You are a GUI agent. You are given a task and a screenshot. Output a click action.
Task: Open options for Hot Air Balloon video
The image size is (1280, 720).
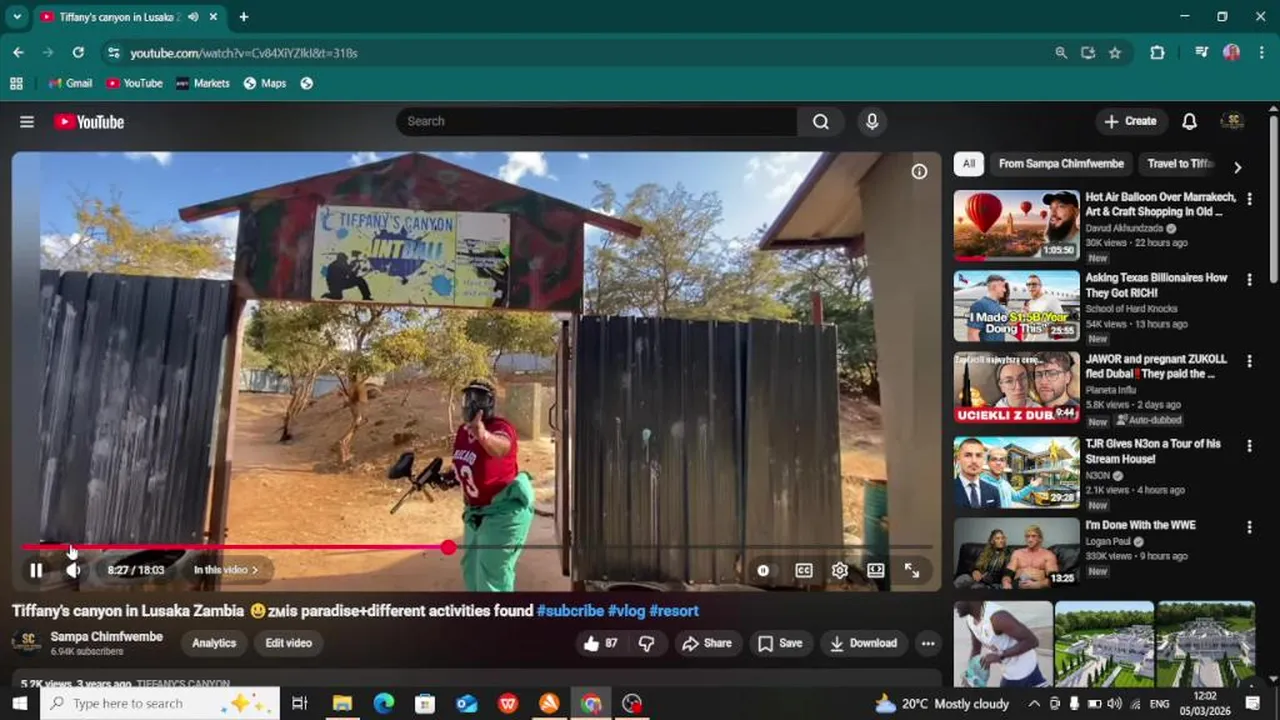(1249, 199)
